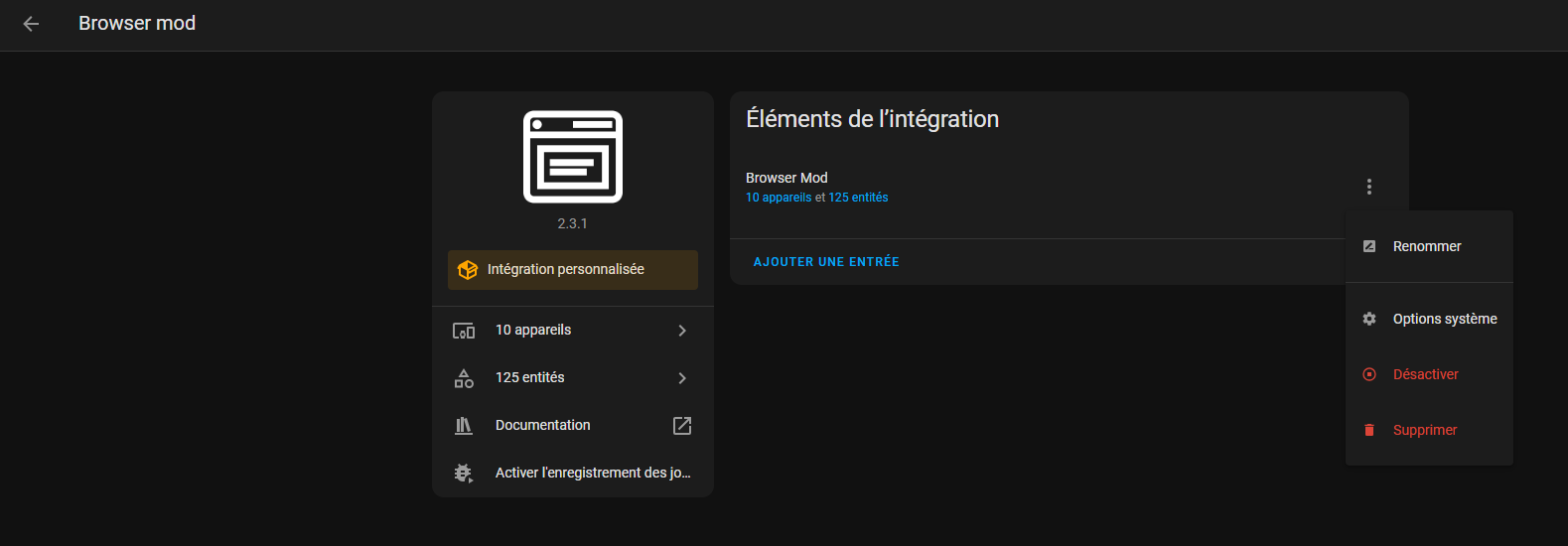Select Renommer in the context menu
The width and height of the screenshot is (1568, 546).
pyautogui.click(x=1429, y=246)
